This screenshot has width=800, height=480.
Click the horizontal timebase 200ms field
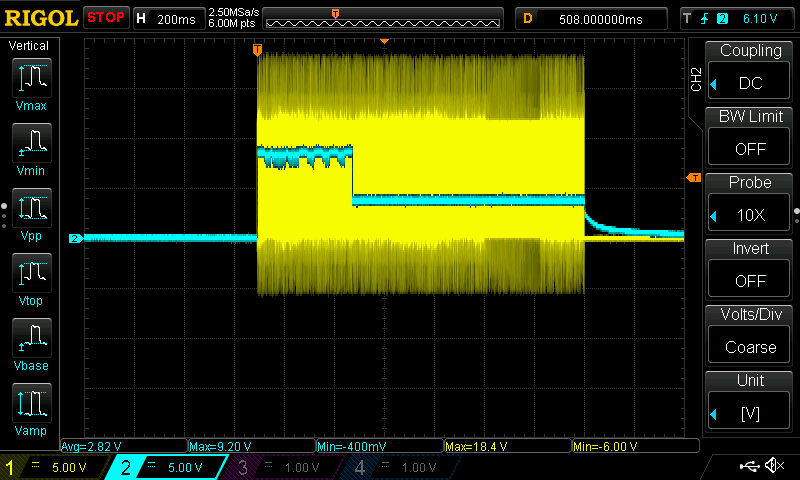pos(169,19)
